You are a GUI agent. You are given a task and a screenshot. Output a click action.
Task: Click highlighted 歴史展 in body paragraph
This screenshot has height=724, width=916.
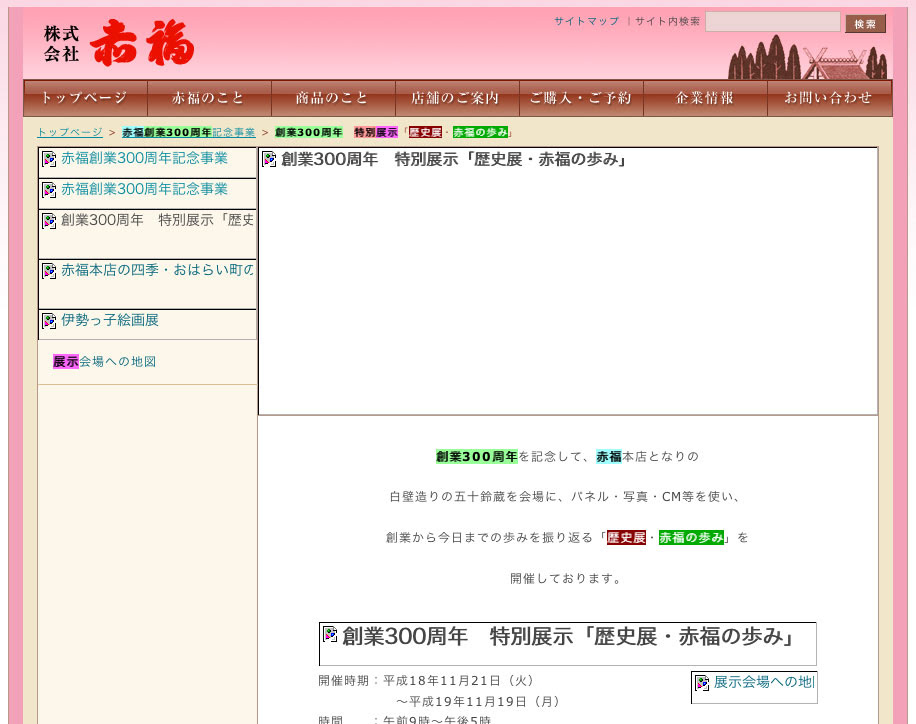[626, 538]
